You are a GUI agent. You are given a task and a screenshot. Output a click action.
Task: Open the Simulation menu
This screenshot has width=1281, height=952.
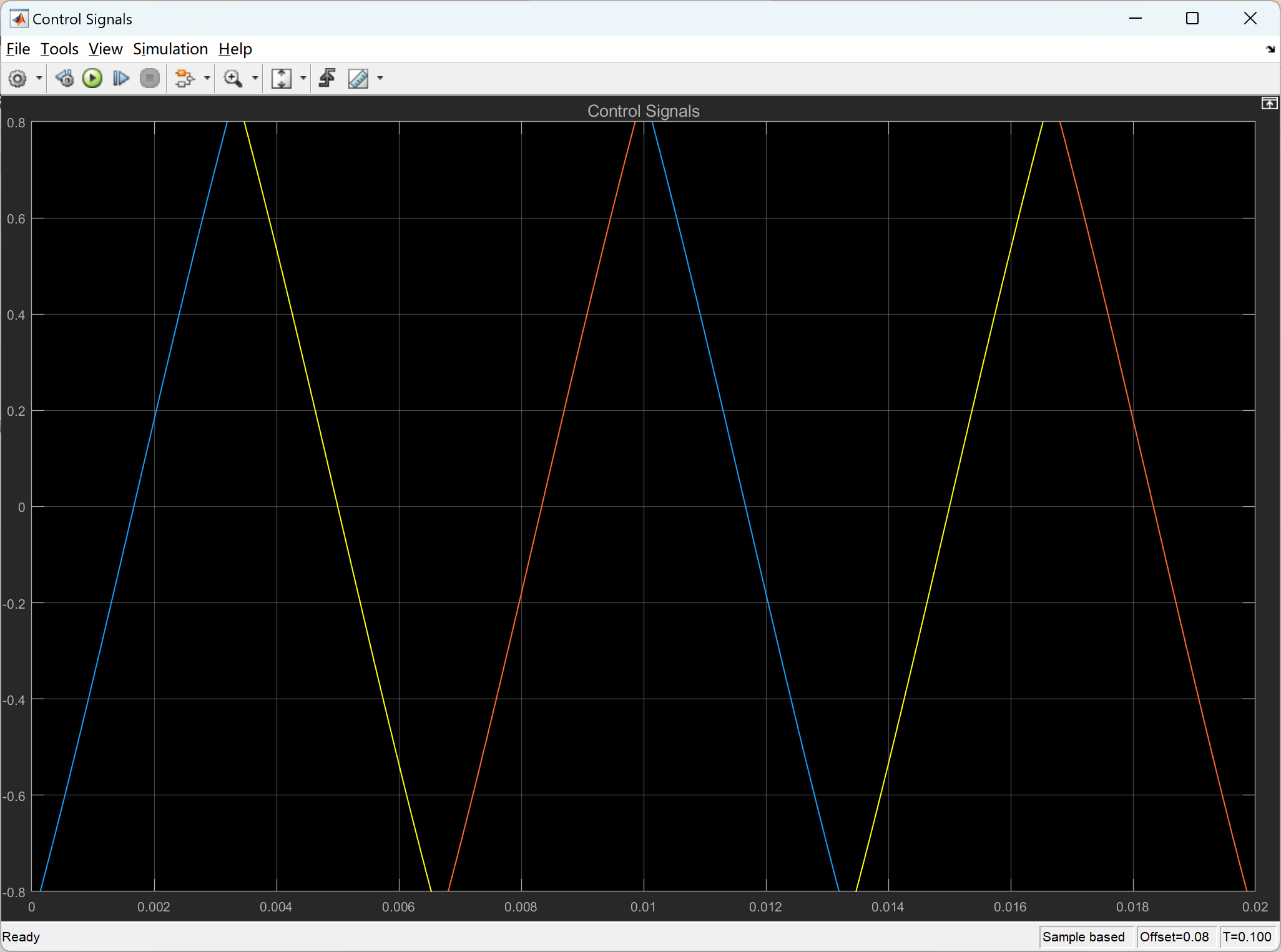tap(170, 49)
